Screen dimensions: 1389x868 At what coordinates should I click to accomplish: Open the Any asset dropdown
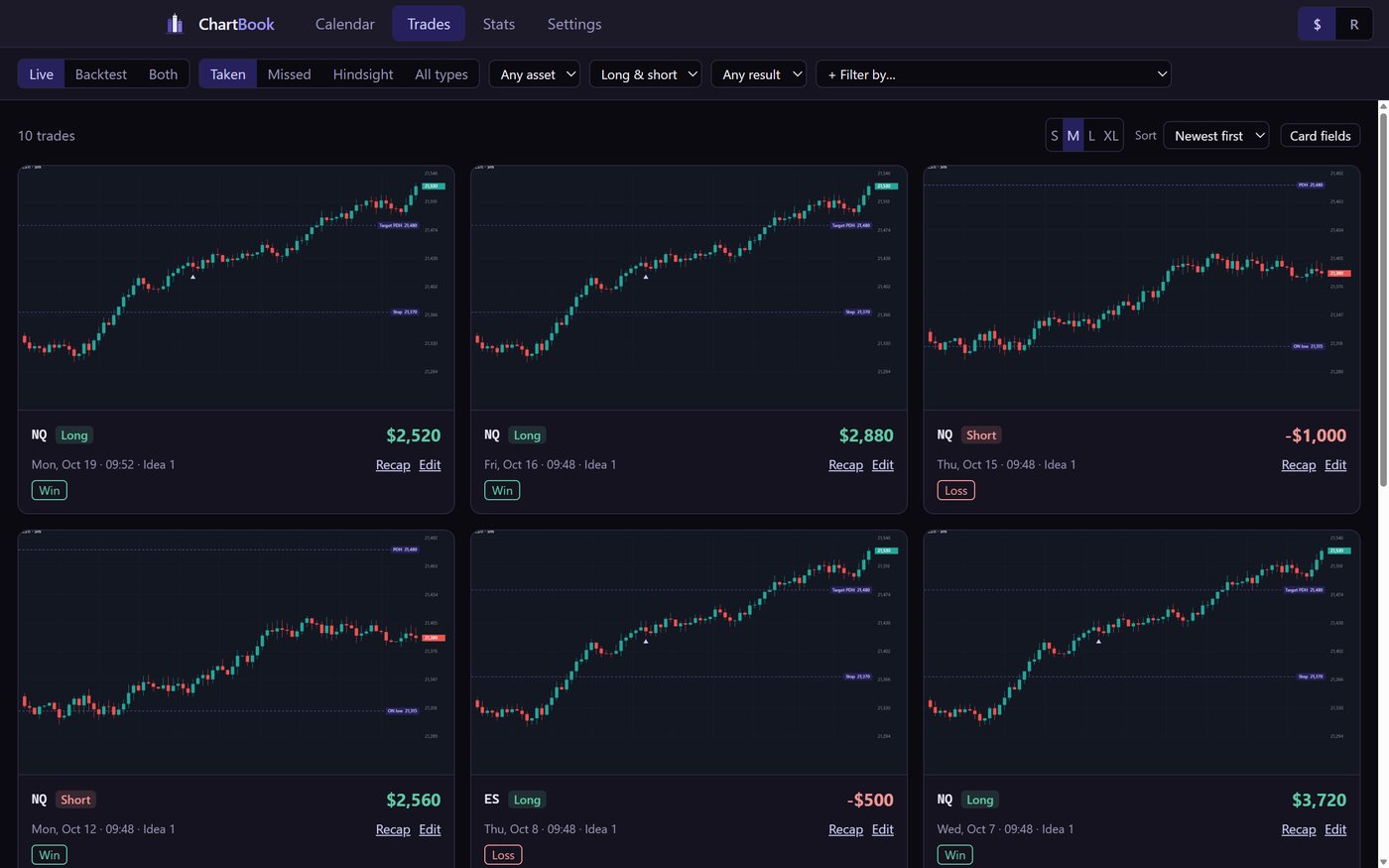pos(535,74)
